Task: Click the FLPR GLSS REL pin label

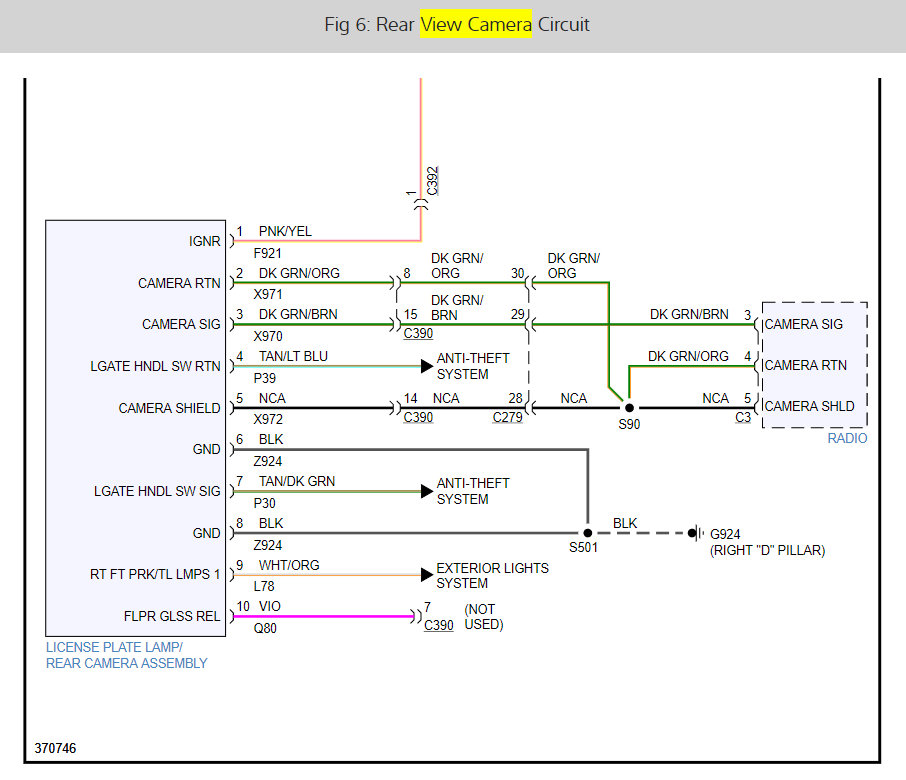Action: click(172, 616)
